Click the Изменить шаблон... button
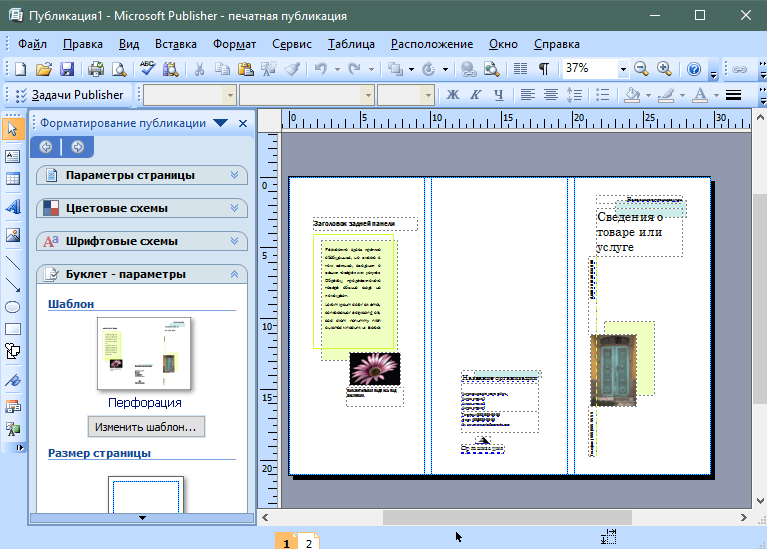The image size is (767, 549). tap(145, 427)
